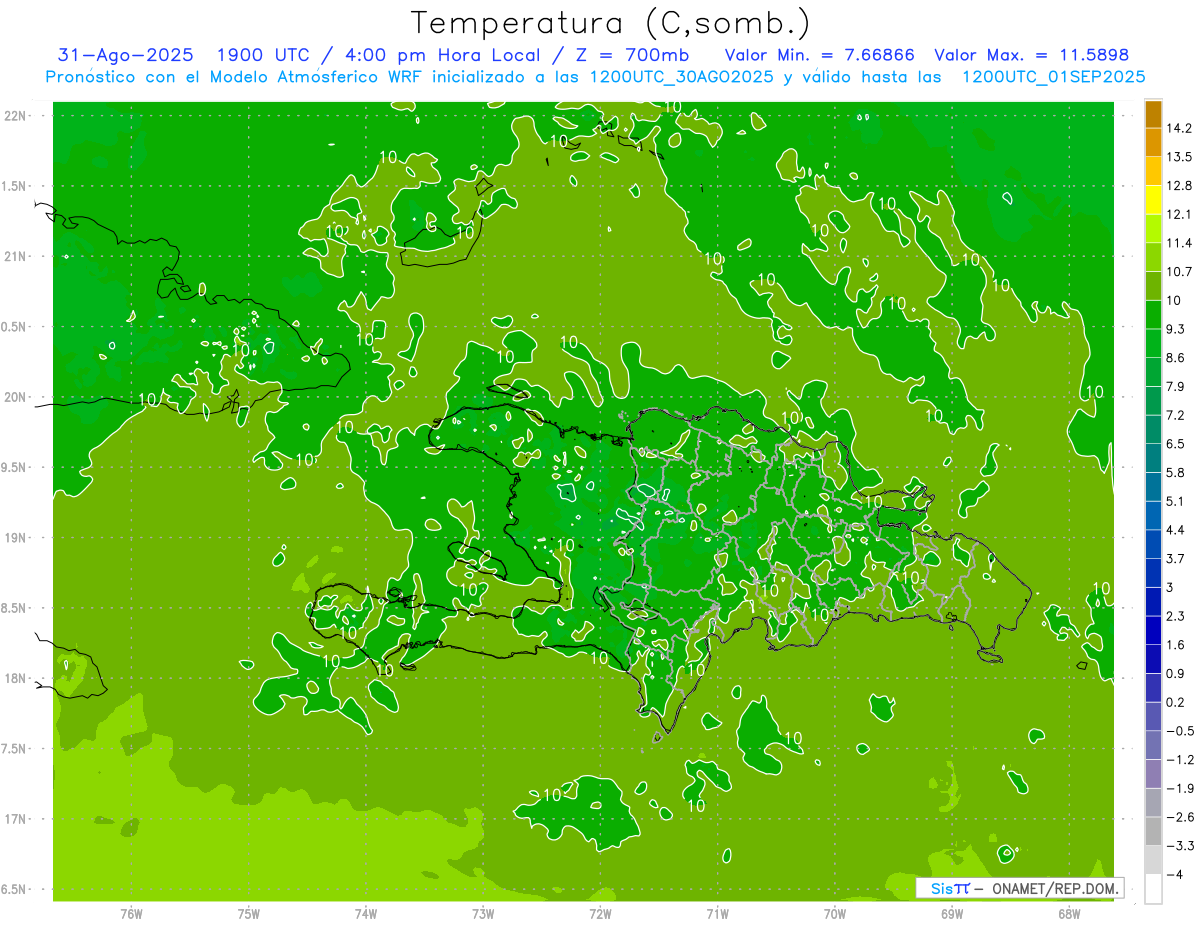Click the deep blue swatch between 1.6 and 2.3
This screenshot has width=1200, height=927.
tap(1153, 630)
